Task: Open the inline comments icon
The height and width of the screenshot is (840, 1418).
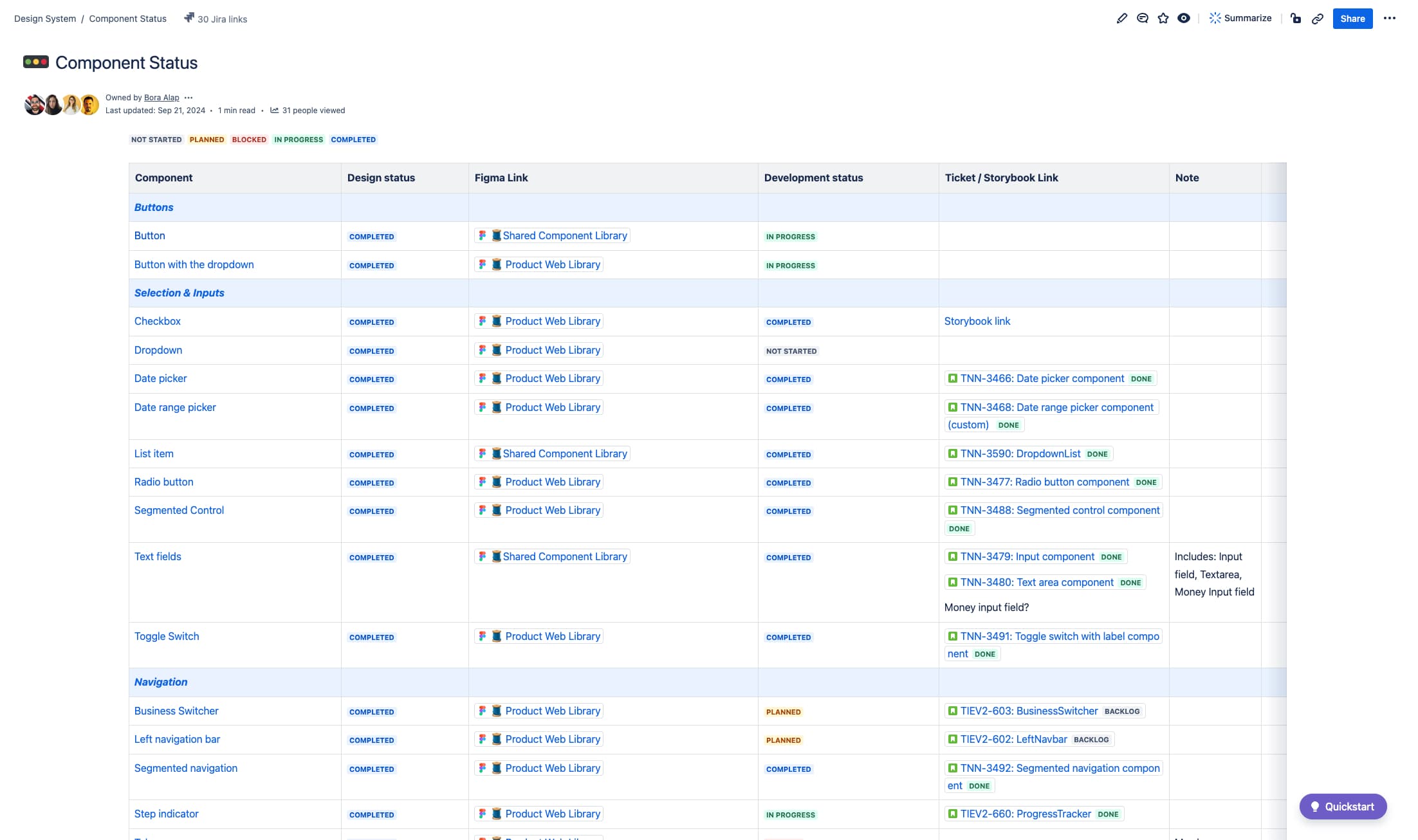Action: [x=1142, y=19]
